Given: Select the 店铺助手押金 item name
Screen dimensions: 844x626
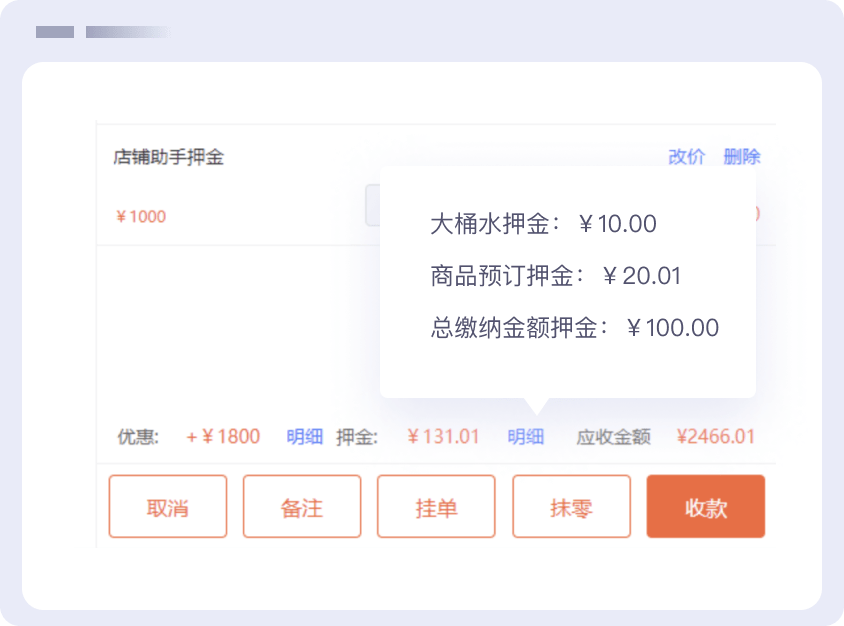Looking at the screenshot, I should pos(168,157).
